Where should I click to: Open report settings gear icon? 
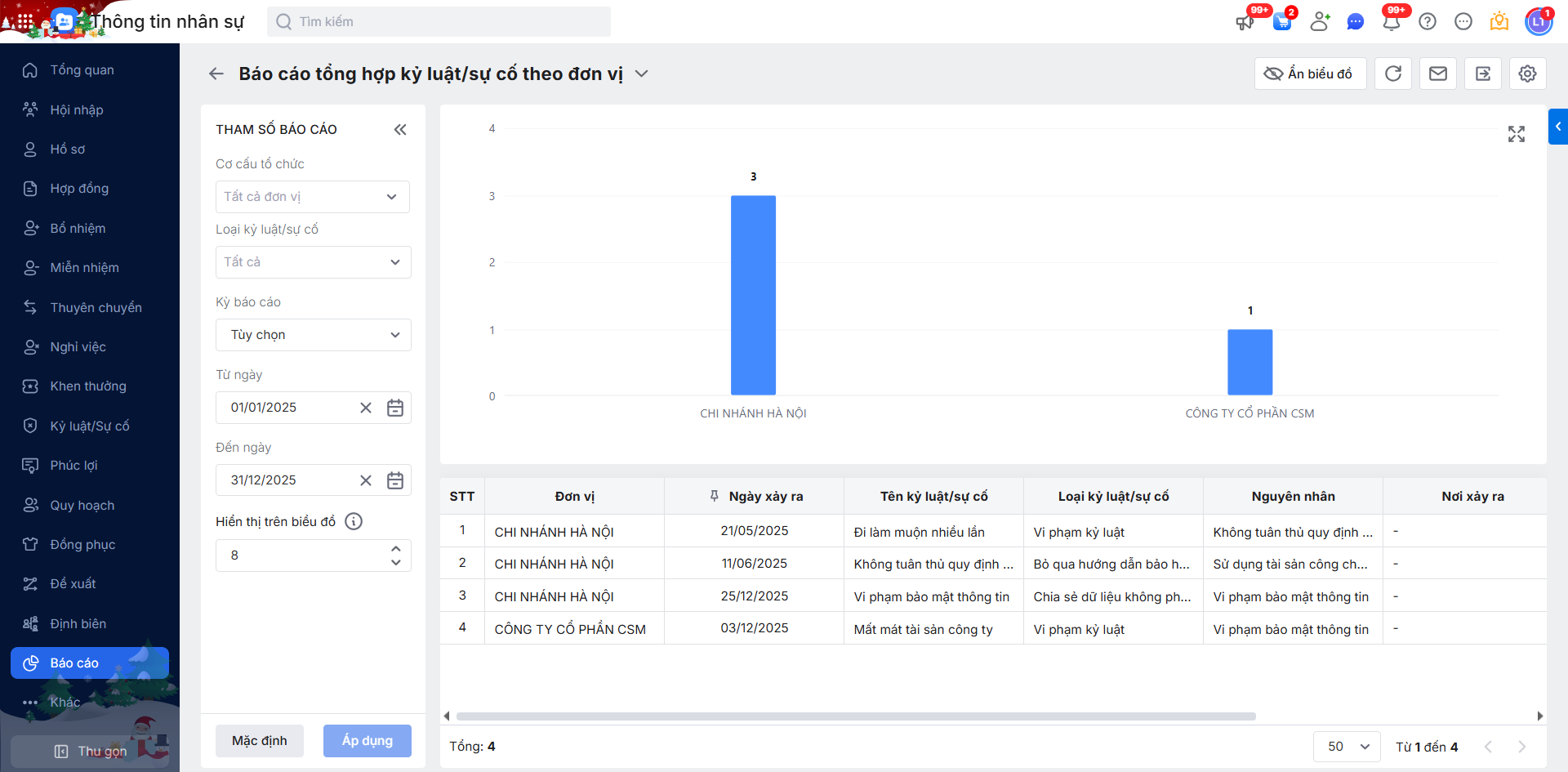coord(1527,74)
